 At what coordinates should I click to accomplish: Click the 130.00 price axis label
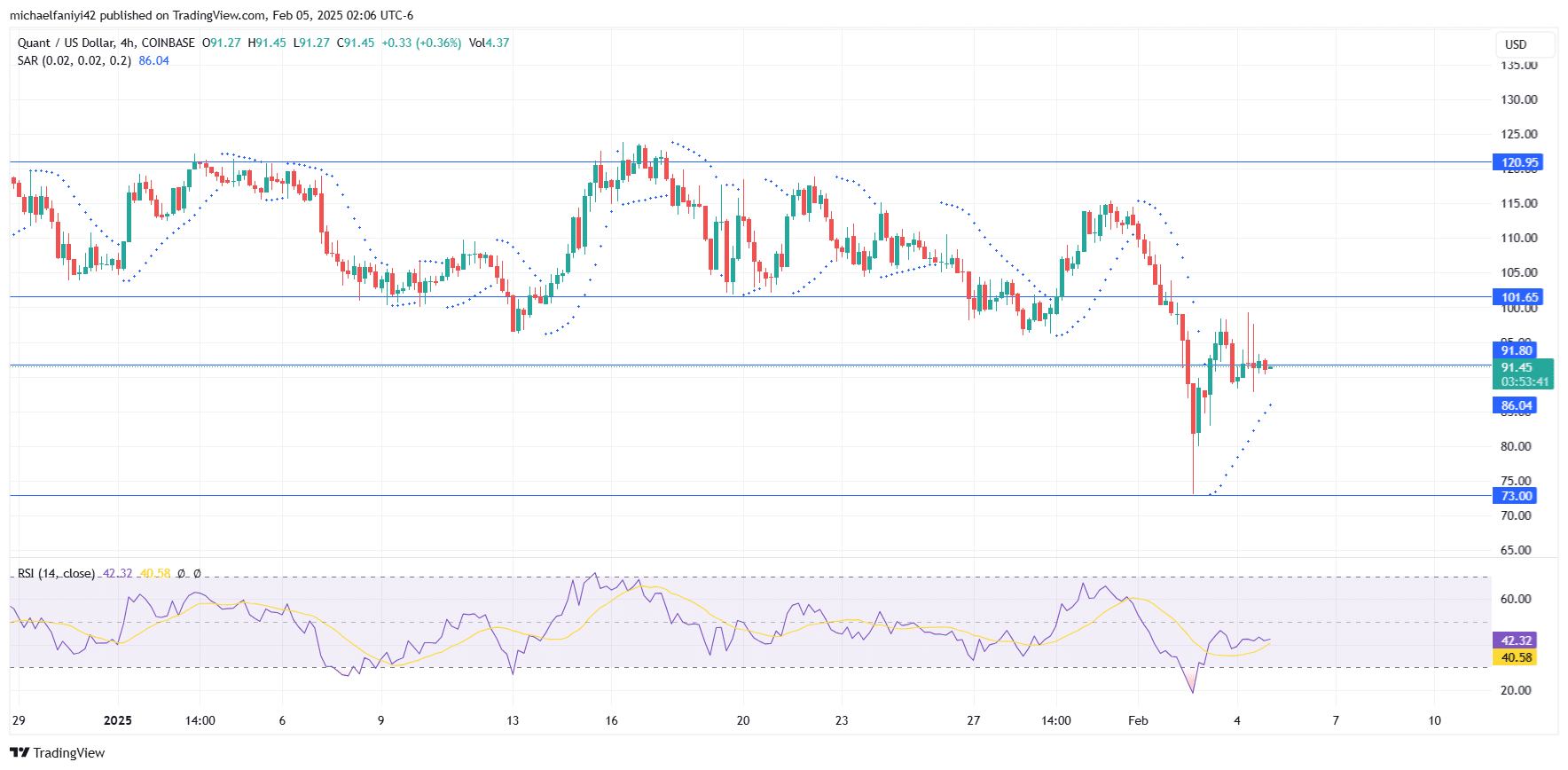1518,99
